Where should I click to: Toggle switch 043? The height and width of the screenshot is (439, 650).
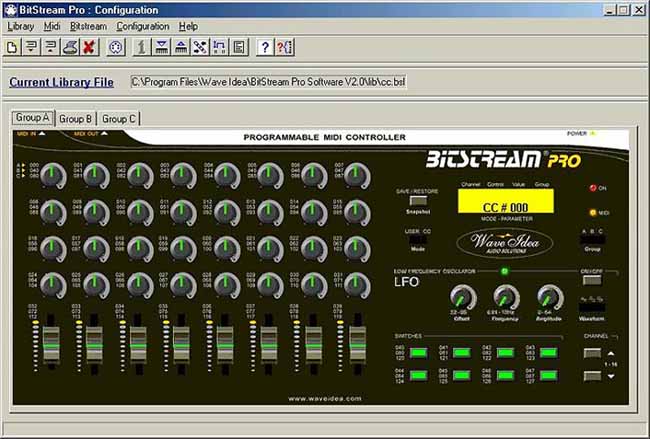[x=549, y=353]
